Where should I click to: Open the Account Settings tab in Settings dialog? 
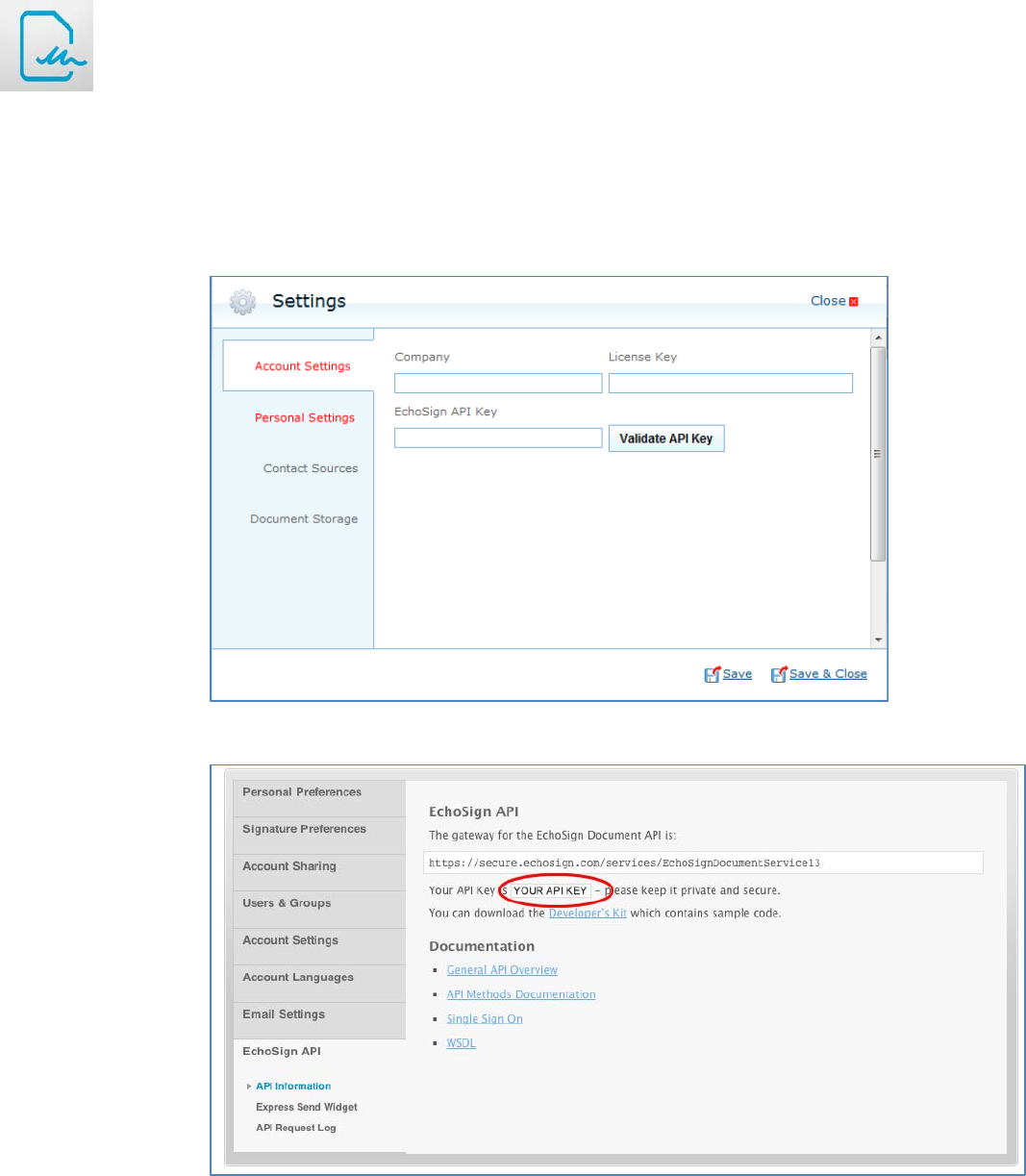coord(298,365)
